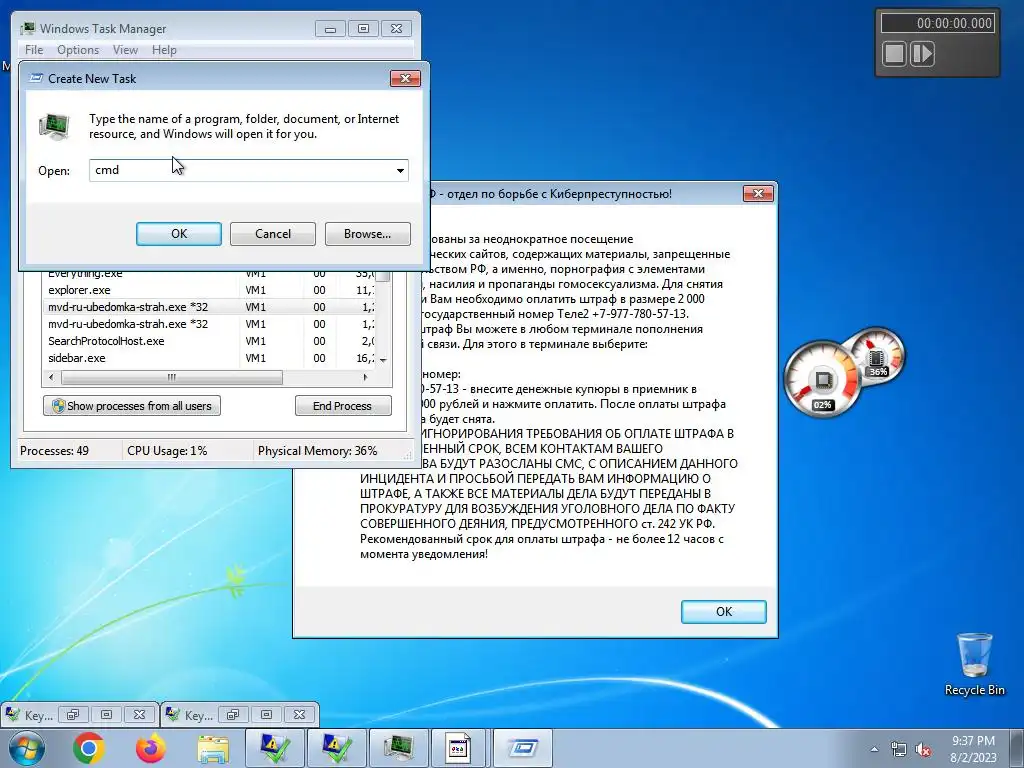Viewport: 1024px width, 768px height.
Task: Open the Recycle Bin desktop icon
Action: [x=974, y=664]
